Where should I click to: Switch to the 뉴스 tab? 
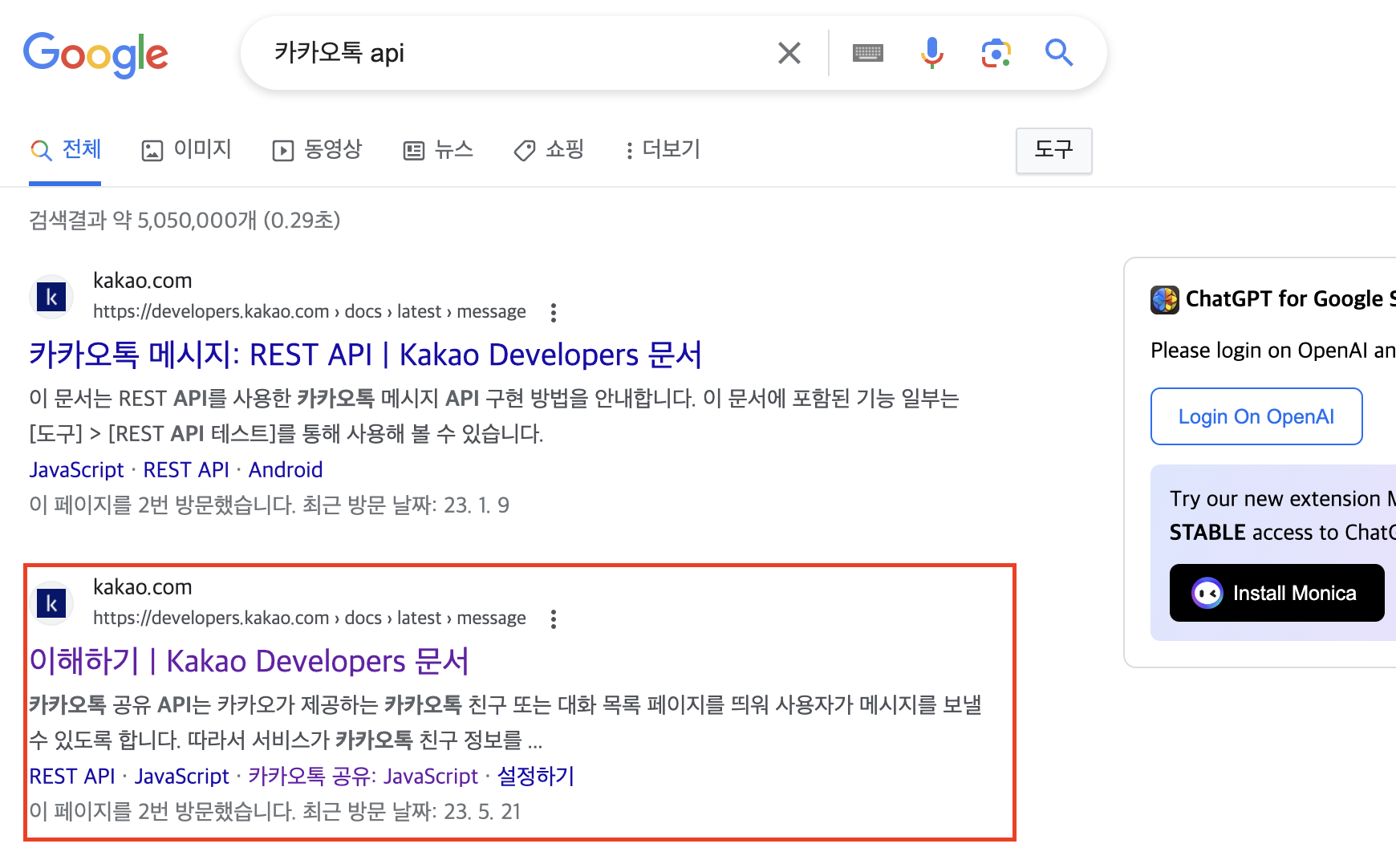point(438,150)
